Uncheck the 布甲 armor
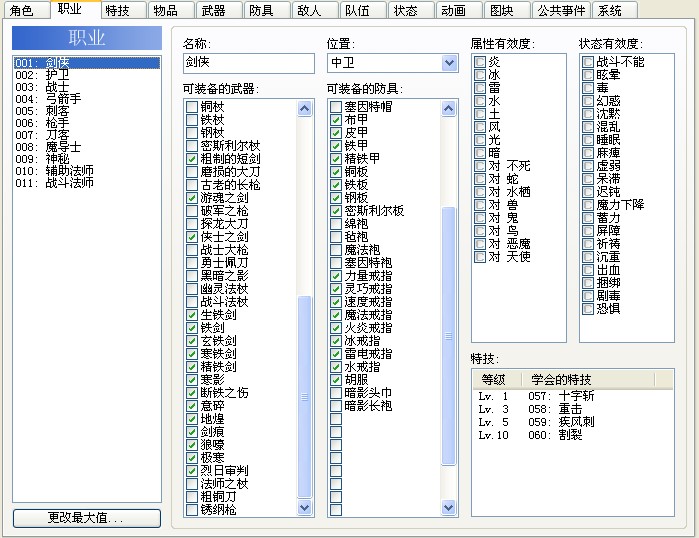The width and height of the screenshot is (699, 538). click(336, 120)
